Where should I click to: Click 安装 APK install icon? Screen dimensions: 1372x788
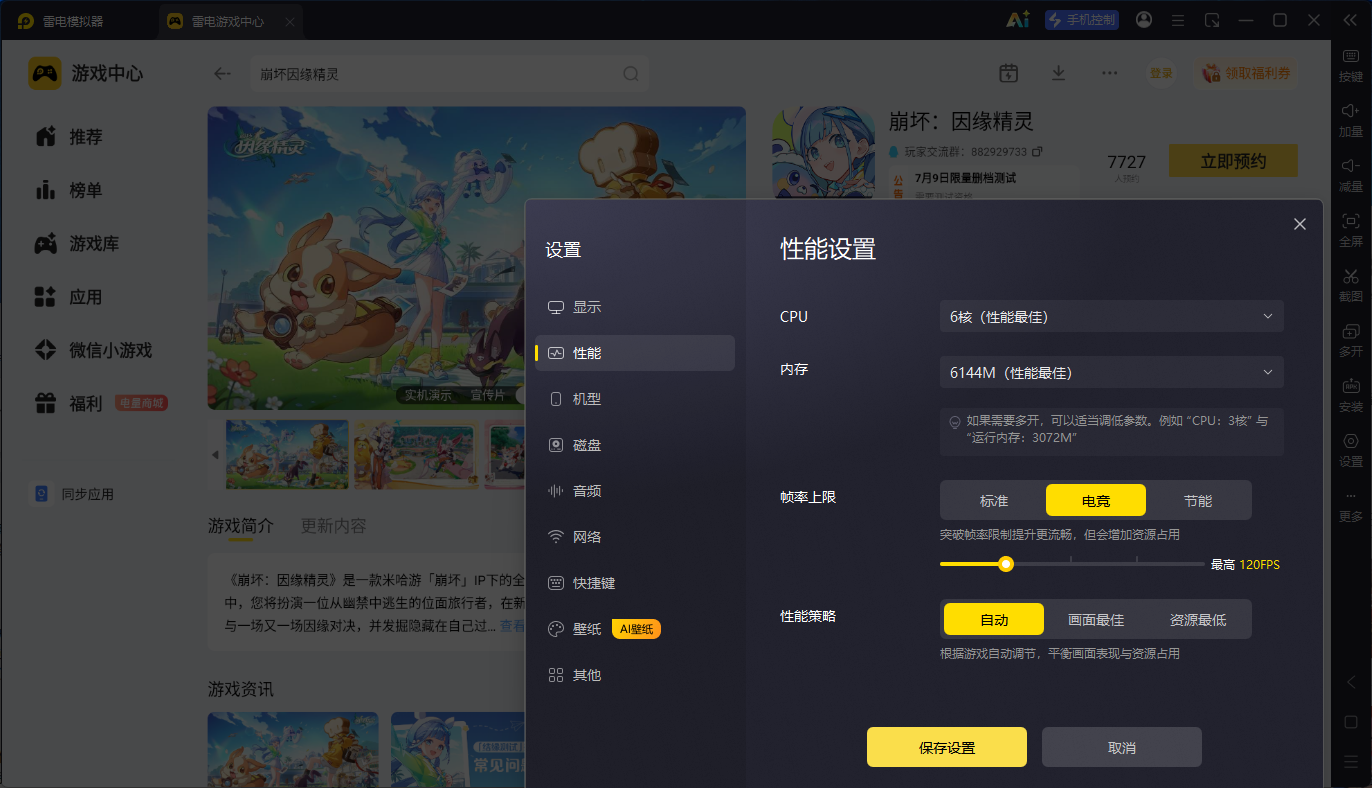(1351, 385)
